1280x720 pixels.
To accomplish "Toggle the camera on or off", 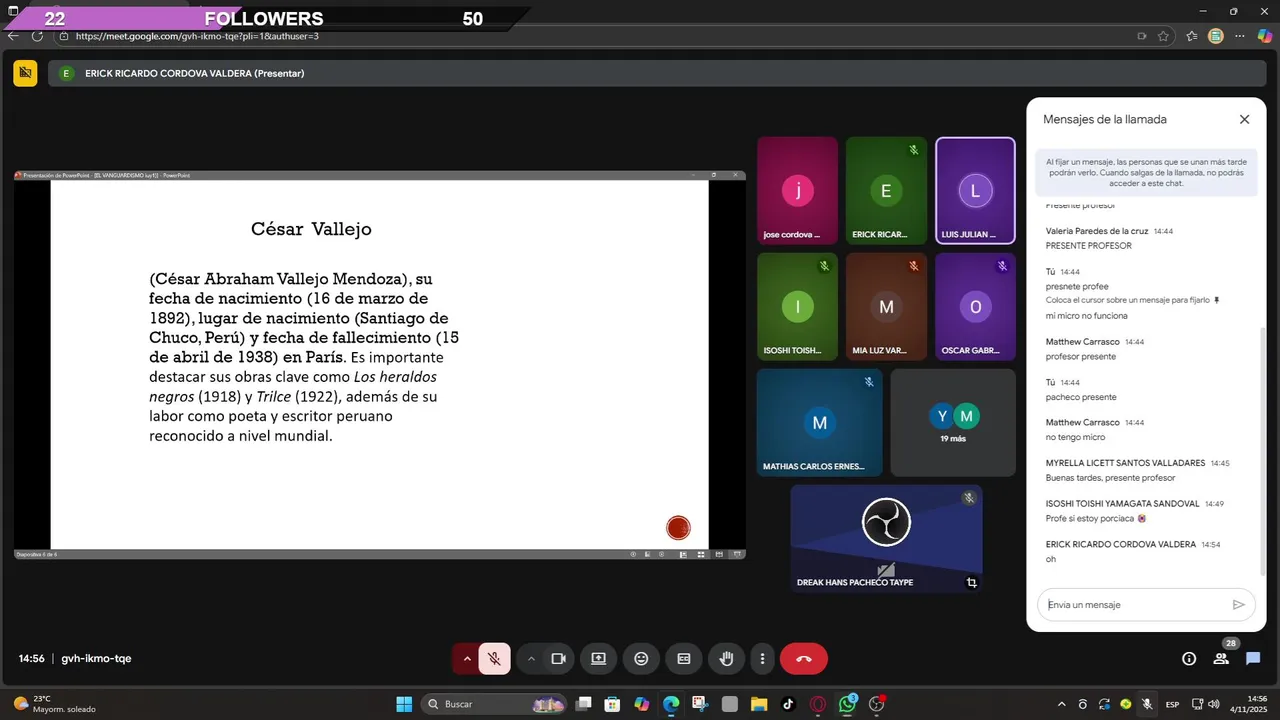I will click(x=559, y=658).
